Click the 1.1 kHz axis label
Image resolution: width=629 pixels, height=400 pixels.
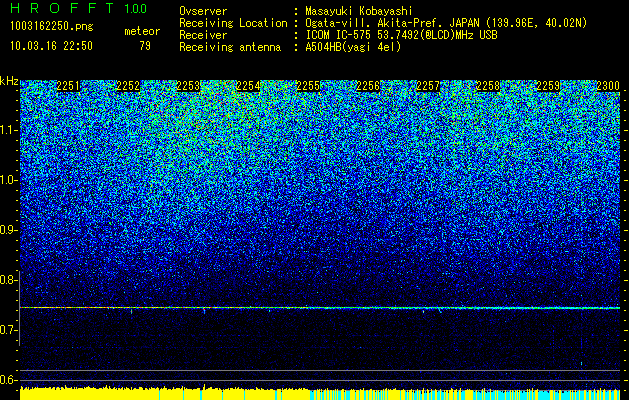pyautogui.click(x=9, y=130)
